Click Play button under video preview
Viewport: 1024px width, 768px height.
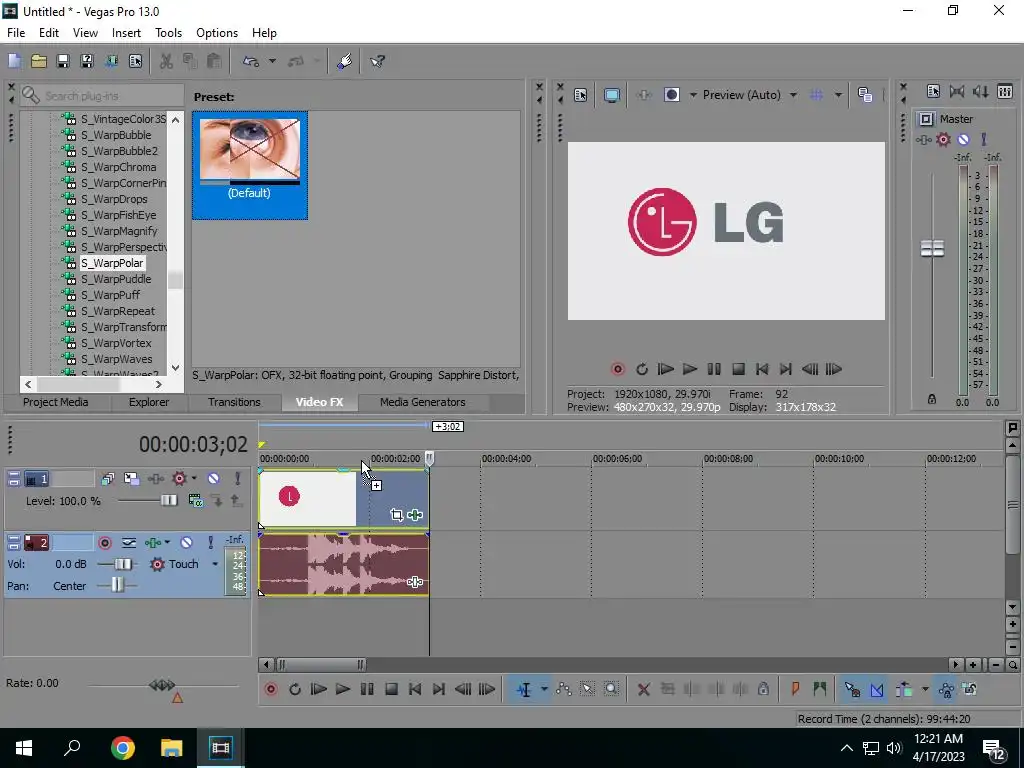click(x=690, y=370)
